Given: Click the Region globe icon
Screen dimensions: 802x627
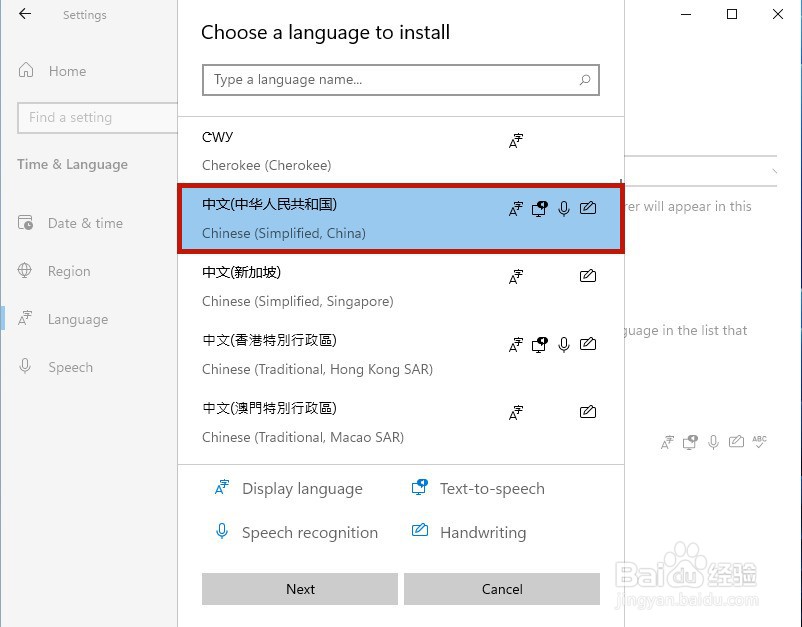Looking at the screenshot, I should (x=25, y=270).
